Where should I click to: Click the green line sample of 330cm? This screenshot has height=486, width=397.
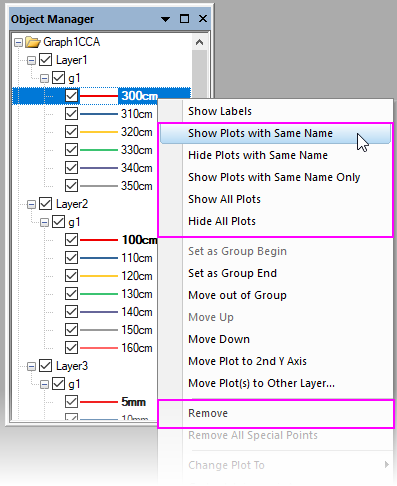pyautogui.click(x=99, y=150)
